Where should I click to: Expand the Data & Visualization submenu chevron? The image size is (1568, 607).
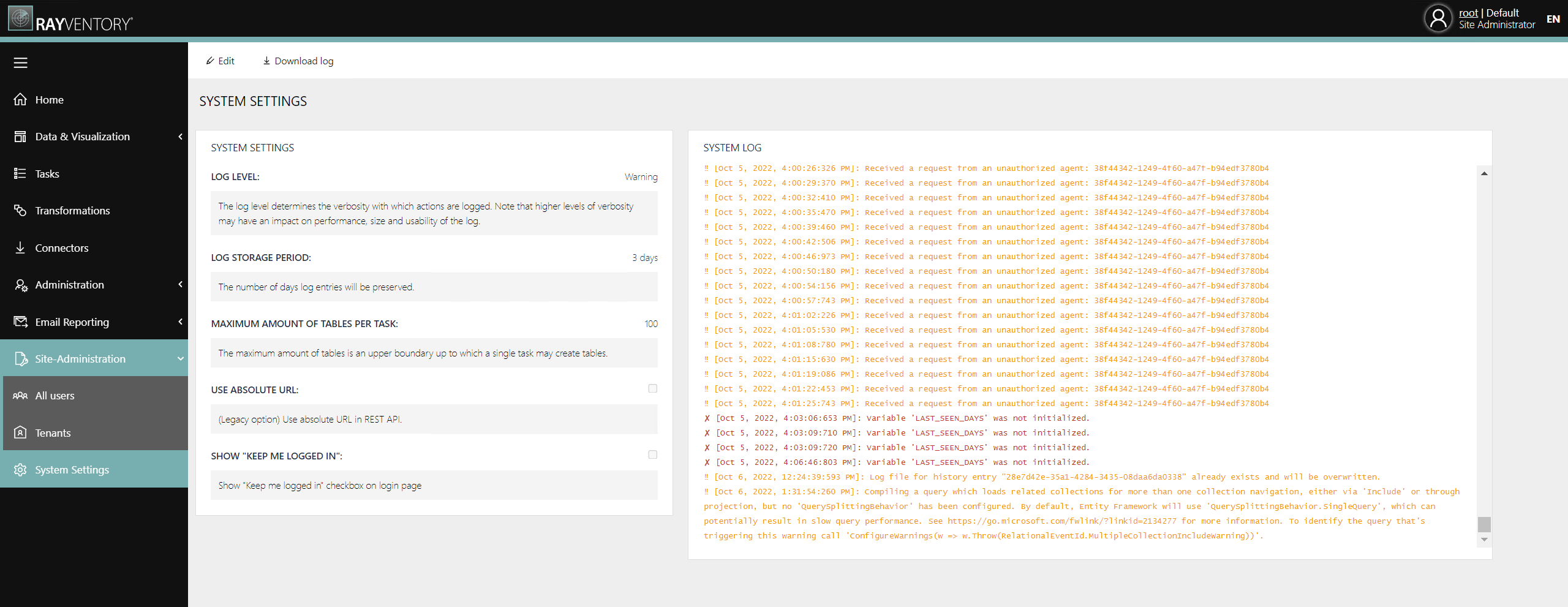click(180, 137)
